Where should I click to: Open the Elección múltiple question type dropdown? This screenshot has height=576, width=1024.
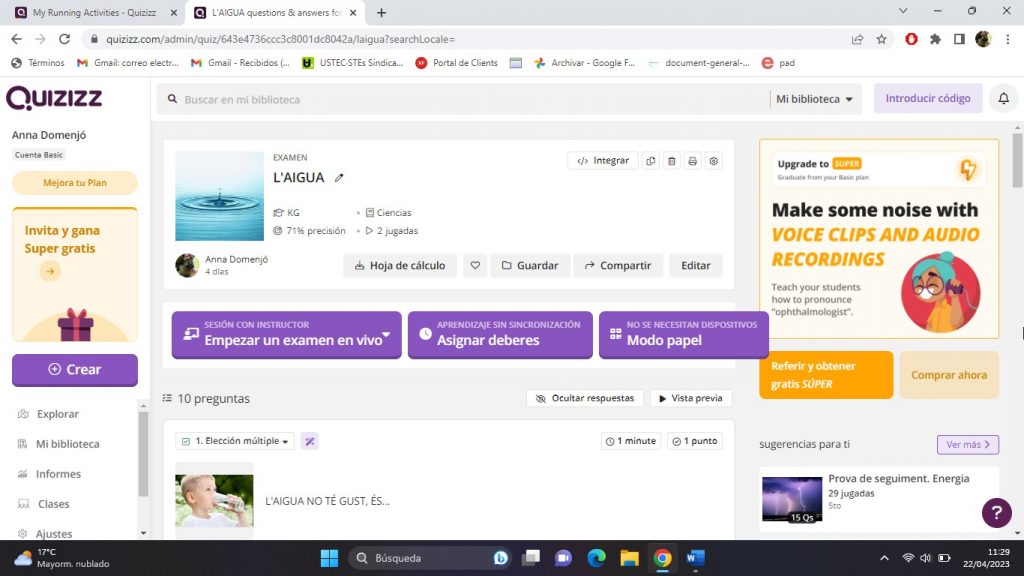(235, 441)
